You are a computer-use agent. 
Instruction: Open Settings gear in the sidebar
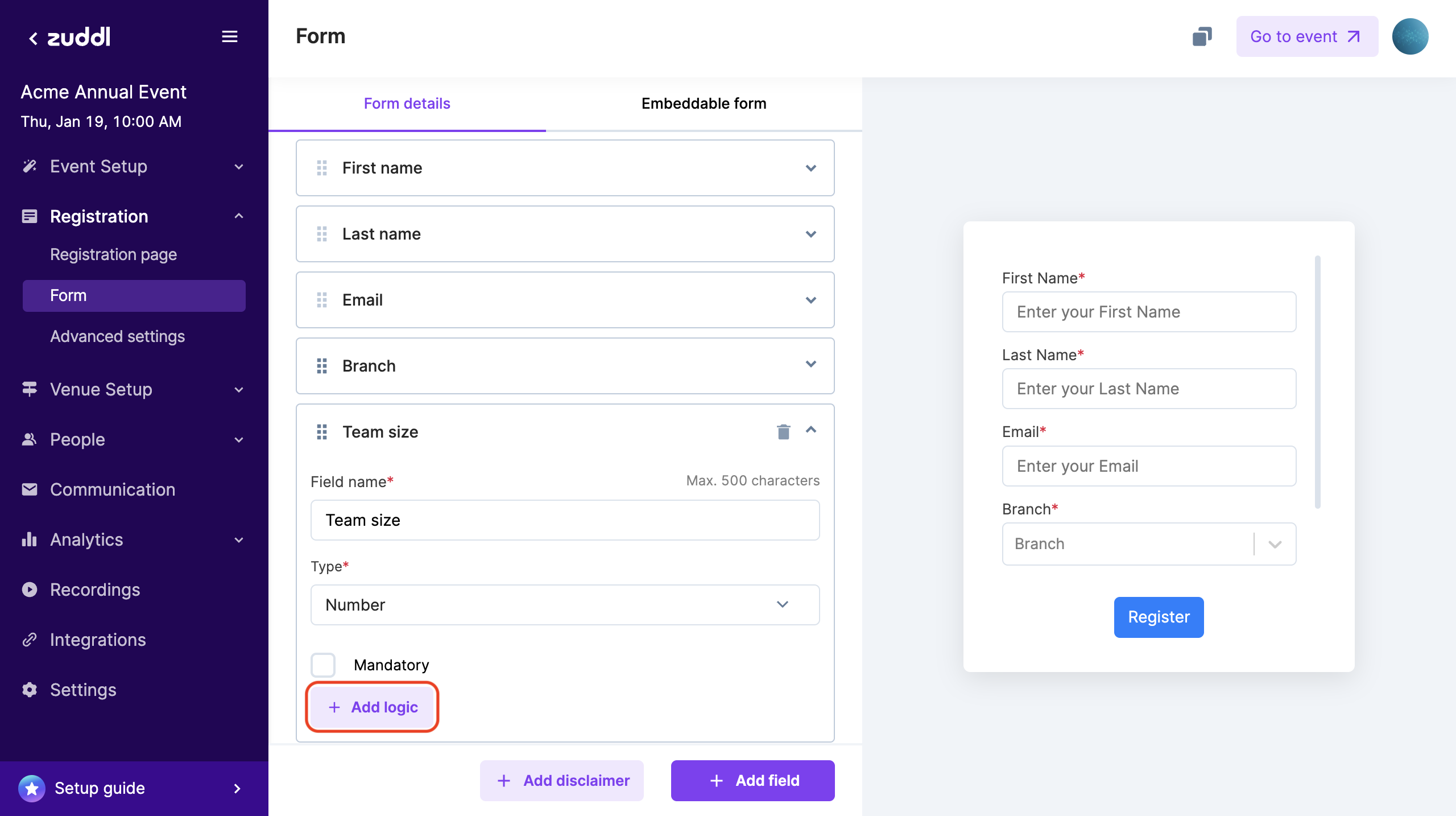(x=30, y=690)
